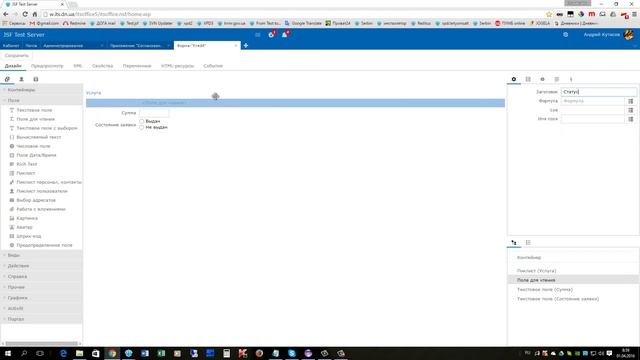Open the settings gear in blue header
640x360 pixels.
pos(565,35)
